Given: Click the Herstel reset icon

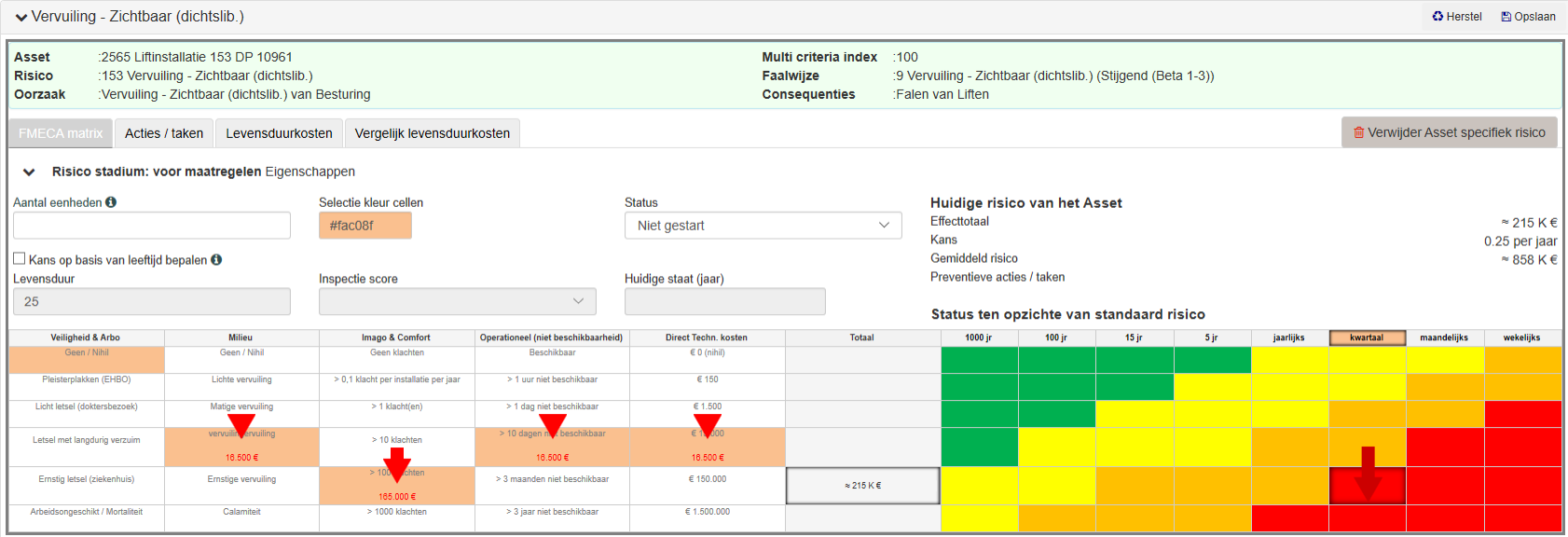Looking at the screenshot, I should 1437,17.
